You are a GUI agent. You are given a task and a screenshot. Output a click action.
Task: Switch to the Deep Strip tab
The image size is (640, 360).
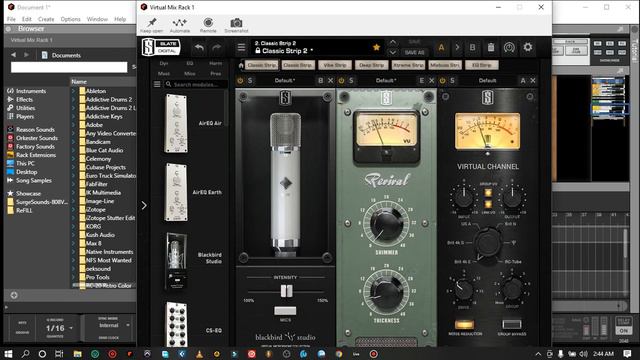point(371,65)
